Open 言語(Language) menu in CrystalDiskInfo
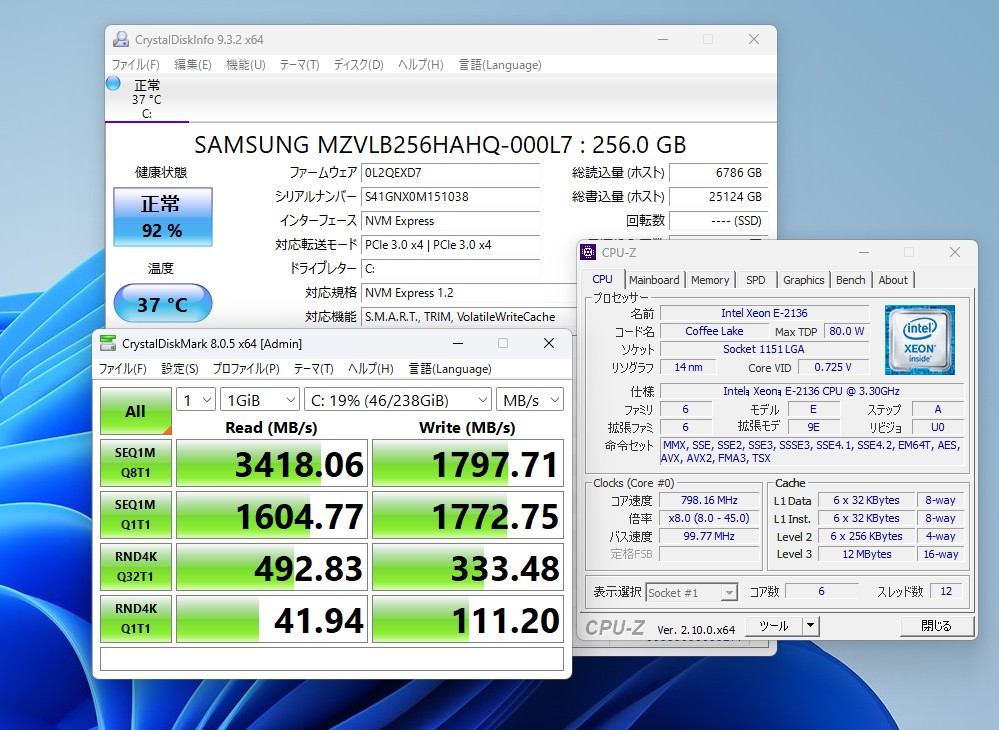 pyautogui.click(x=500, y=65)
